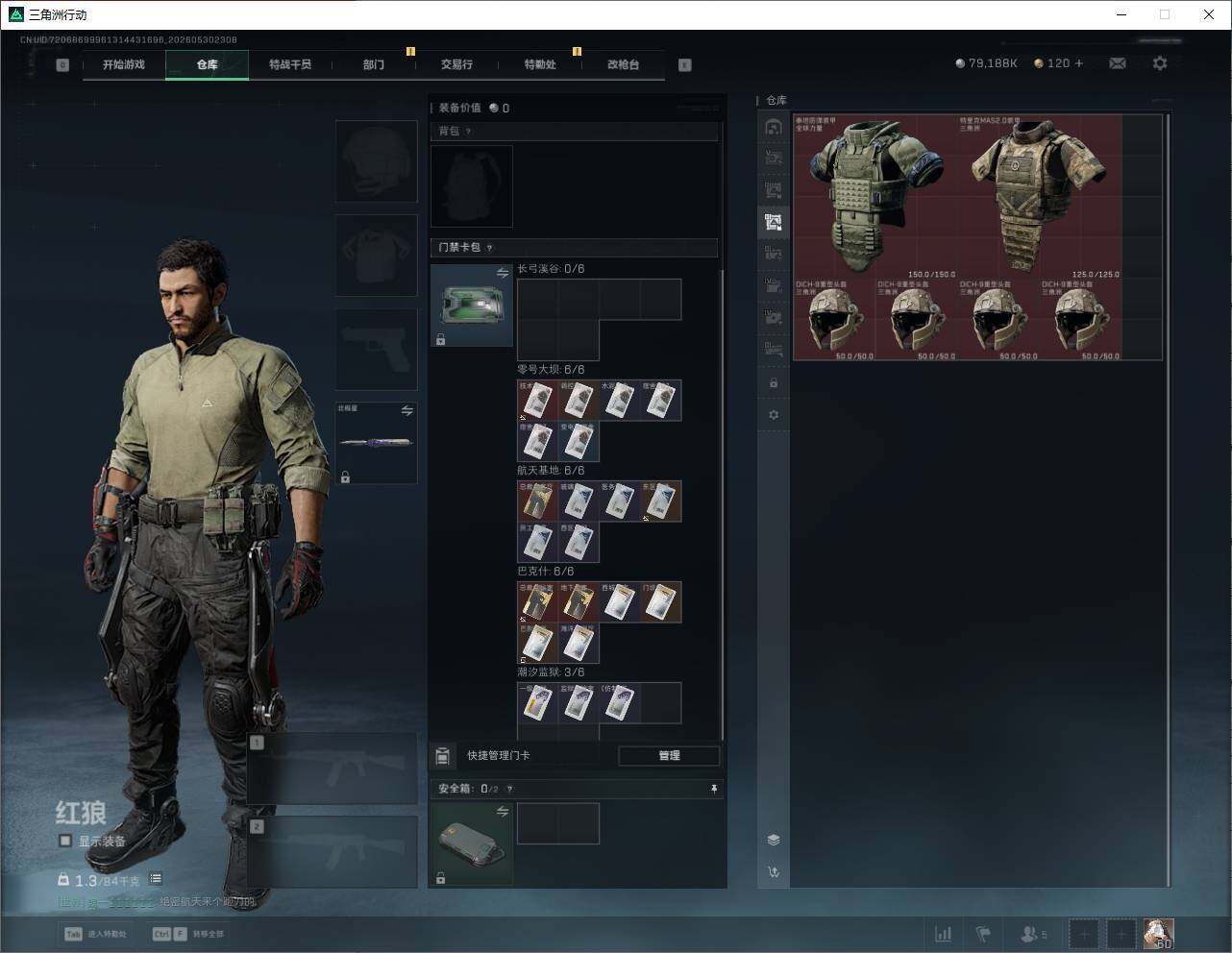The height and width of the screenshot is (953, 1232).
Task: Select the first keycard under 零号大坝
Action: tap(538, 401)
